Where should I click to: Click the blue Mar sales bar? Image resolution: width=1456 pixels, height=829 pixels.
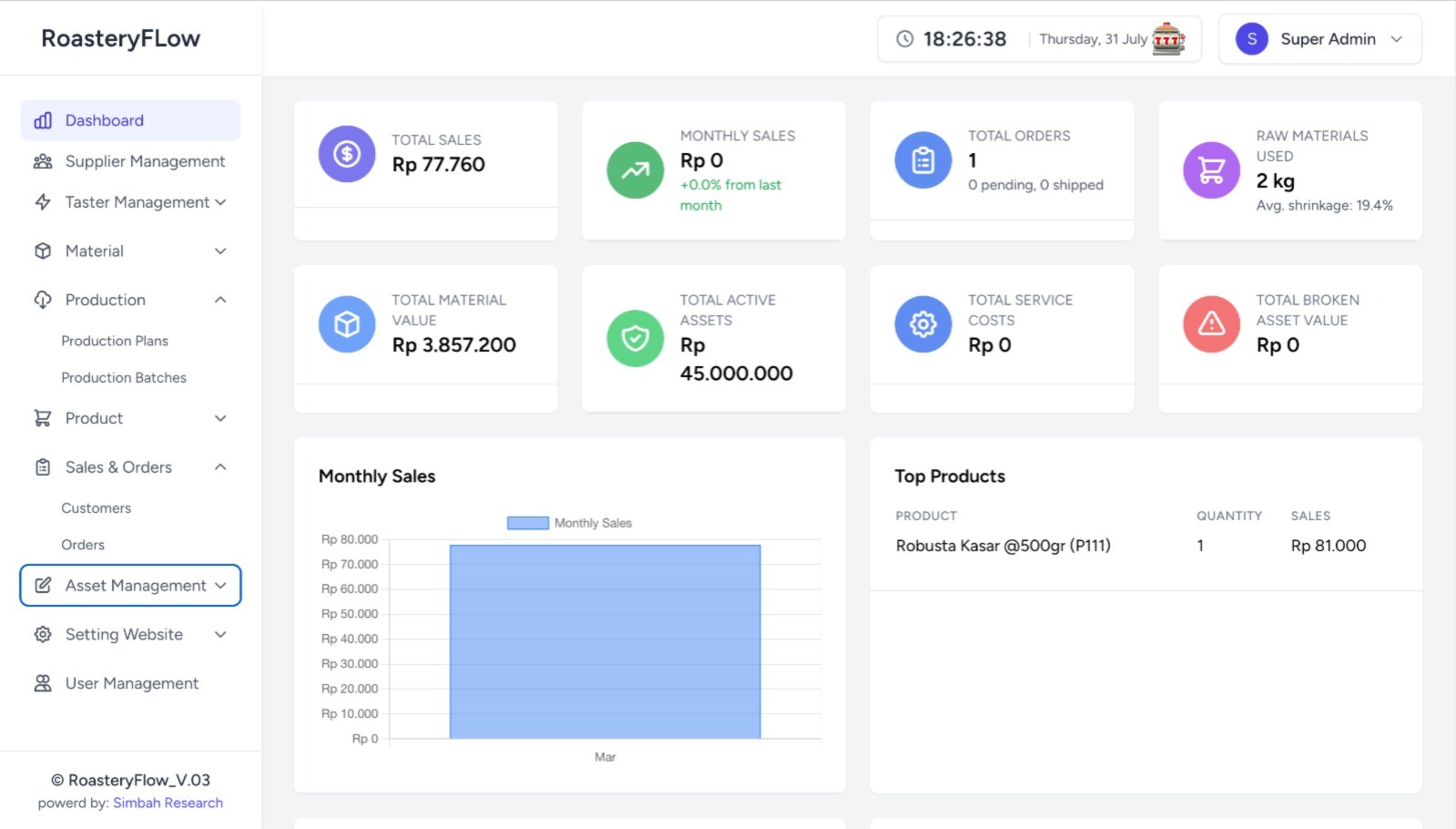[605, 641]
